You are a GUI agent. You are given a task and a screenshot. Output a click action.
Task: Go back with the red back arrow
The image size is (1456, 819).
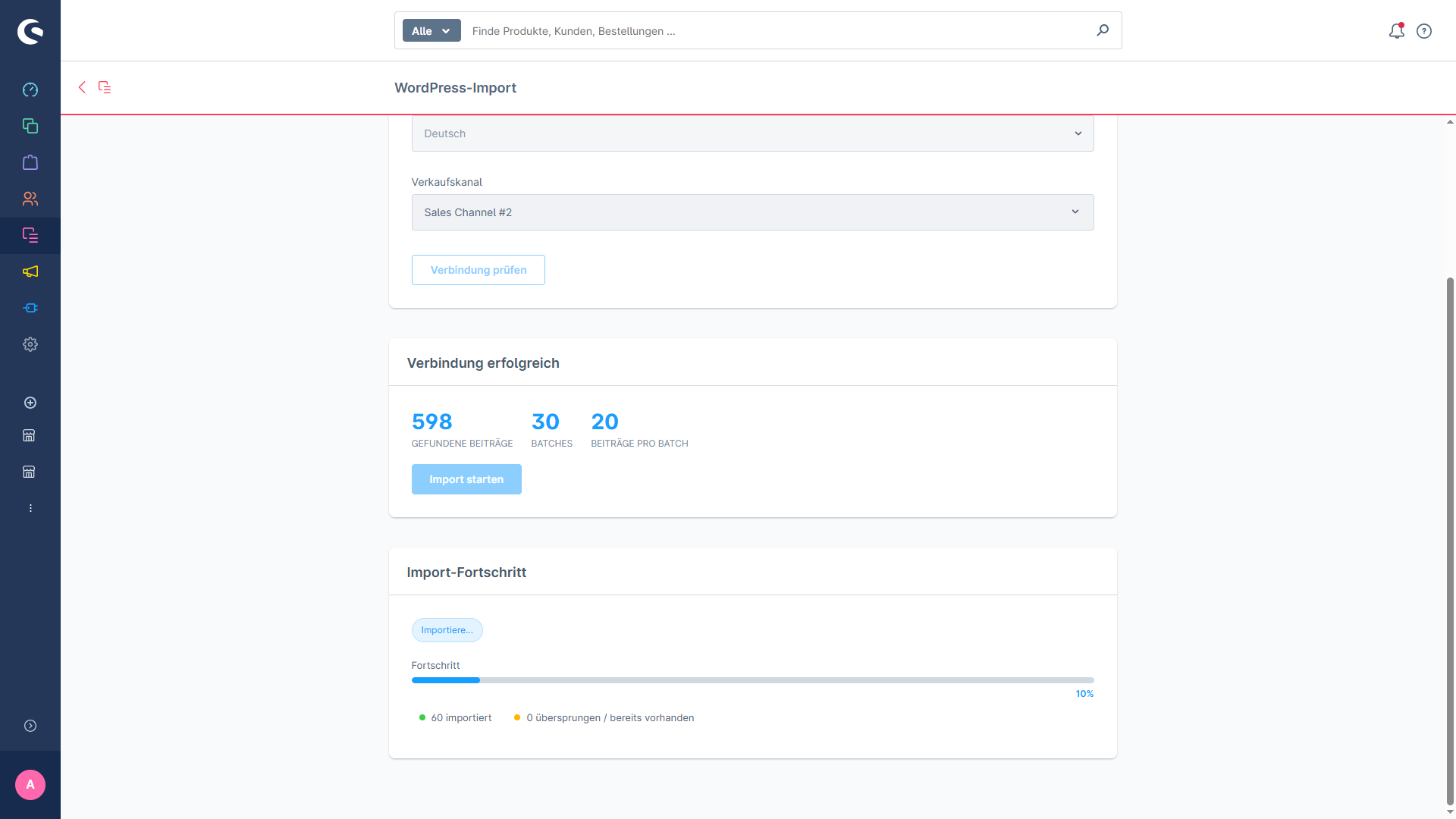click(82, 87)
